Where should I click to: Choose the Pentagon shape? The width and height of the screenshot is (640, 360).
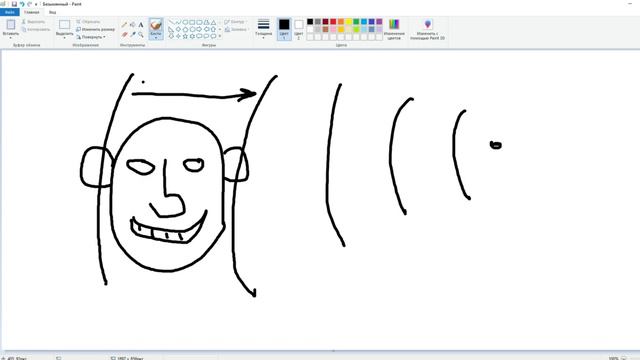coord(185,29)
